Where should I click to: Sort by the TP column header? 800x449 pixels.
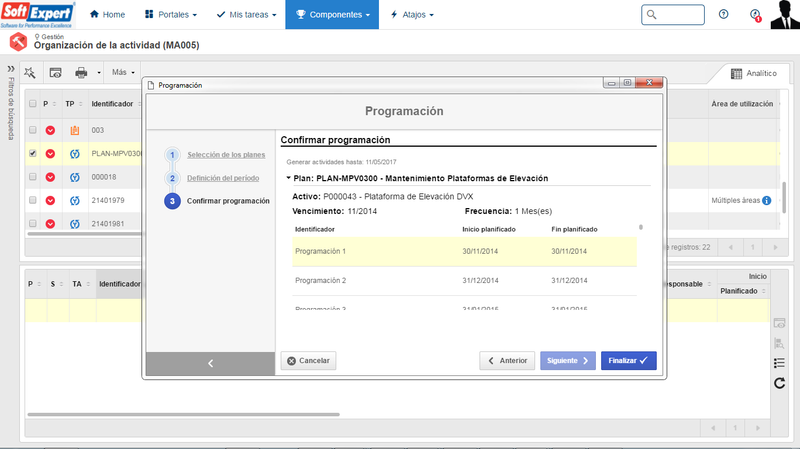[x=70, y=104]
